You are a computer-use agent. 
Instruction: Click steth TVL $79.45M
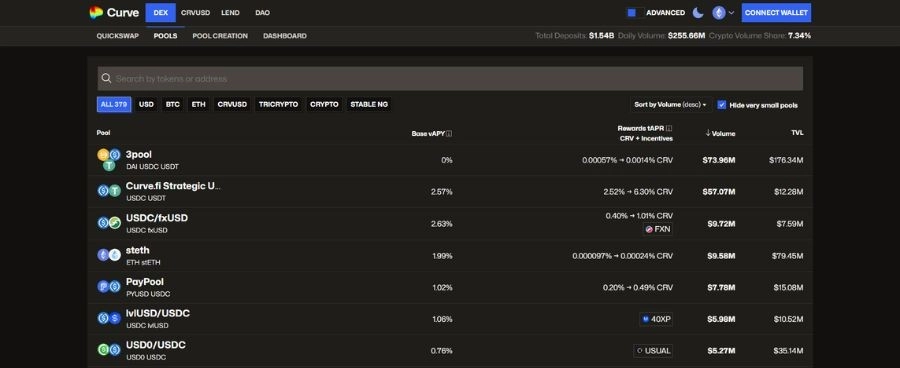pyautogui.click(x=788, y=256)
